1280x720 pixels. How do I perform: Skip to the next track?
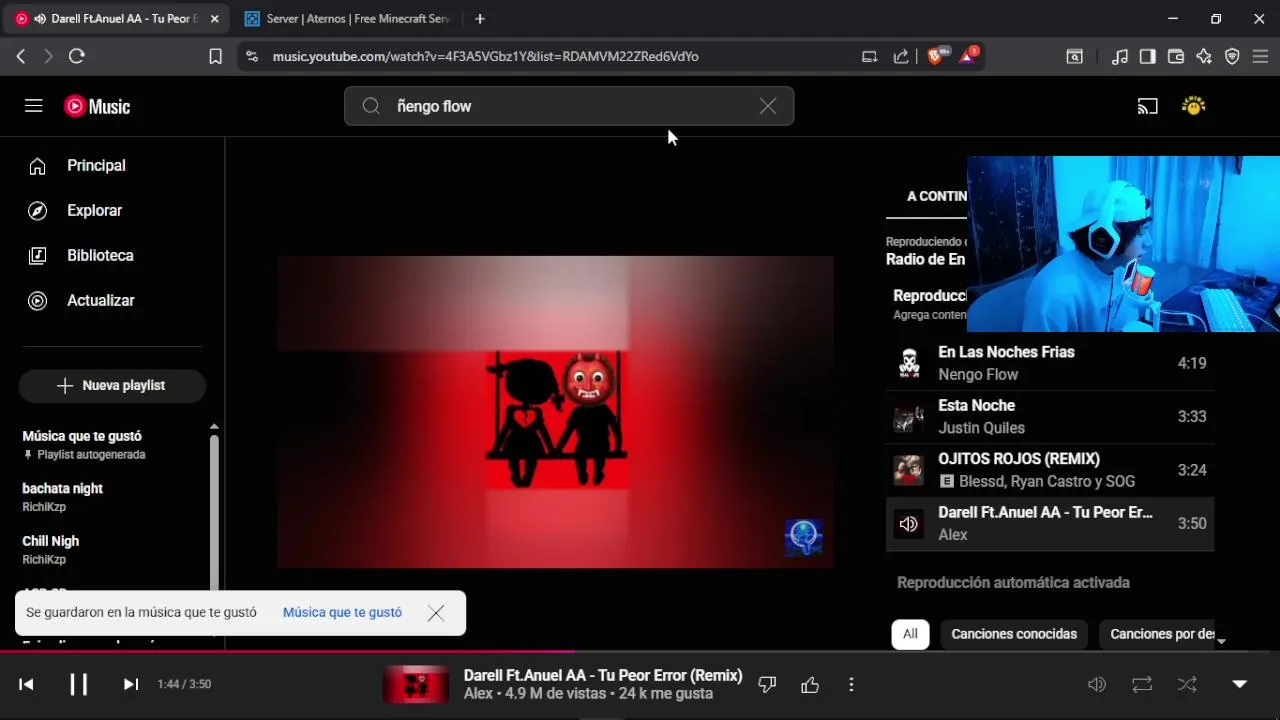(130, 684)
